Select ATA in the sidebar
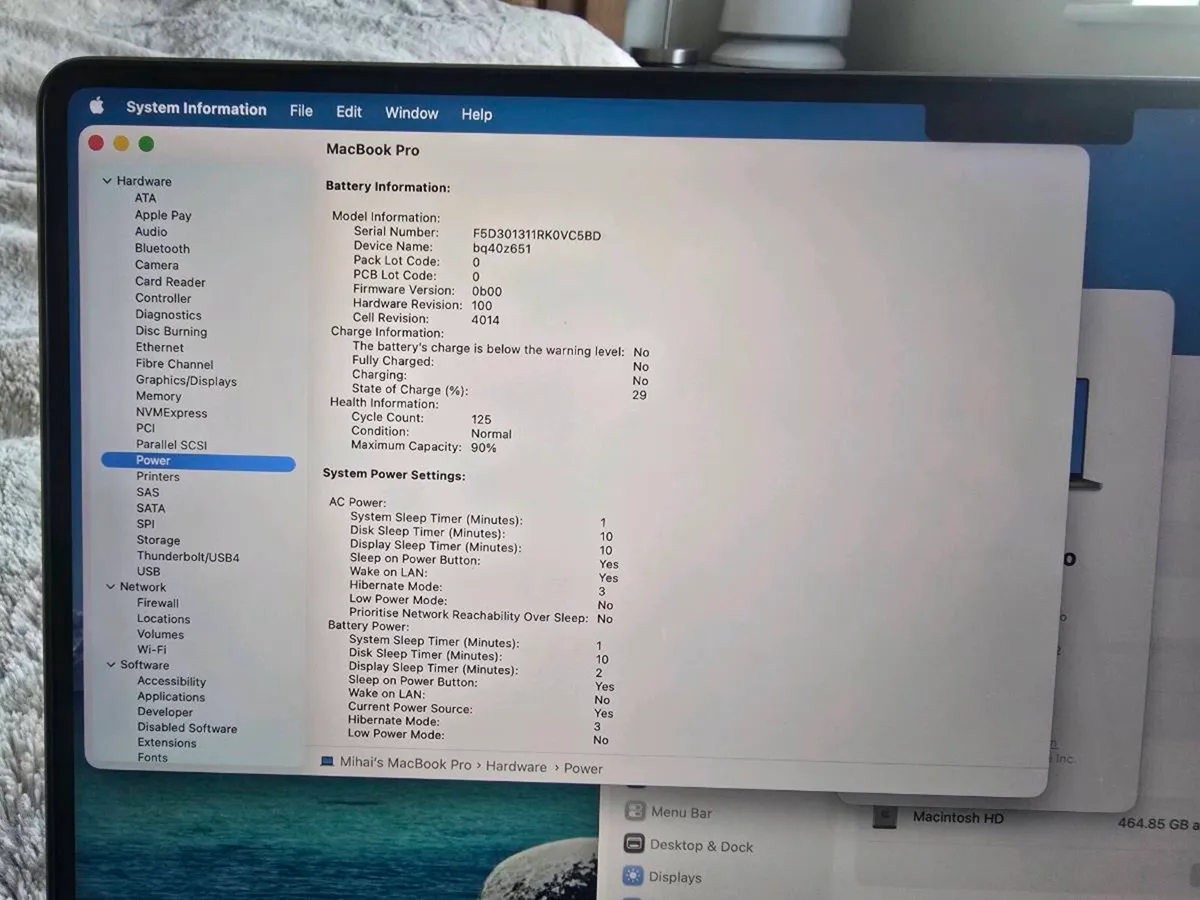The image size is (1200, 900). click(x=145, y=198)
